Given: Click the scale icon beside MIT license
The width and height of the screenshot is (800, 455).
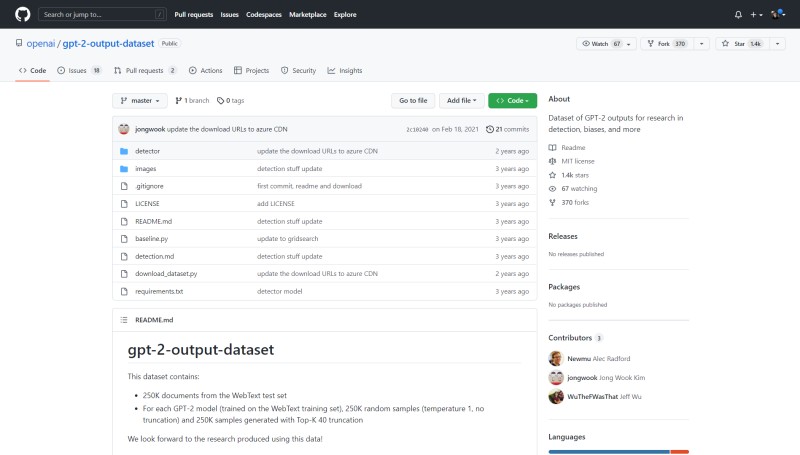Looking at the screenshot, I should click(553, 161).
